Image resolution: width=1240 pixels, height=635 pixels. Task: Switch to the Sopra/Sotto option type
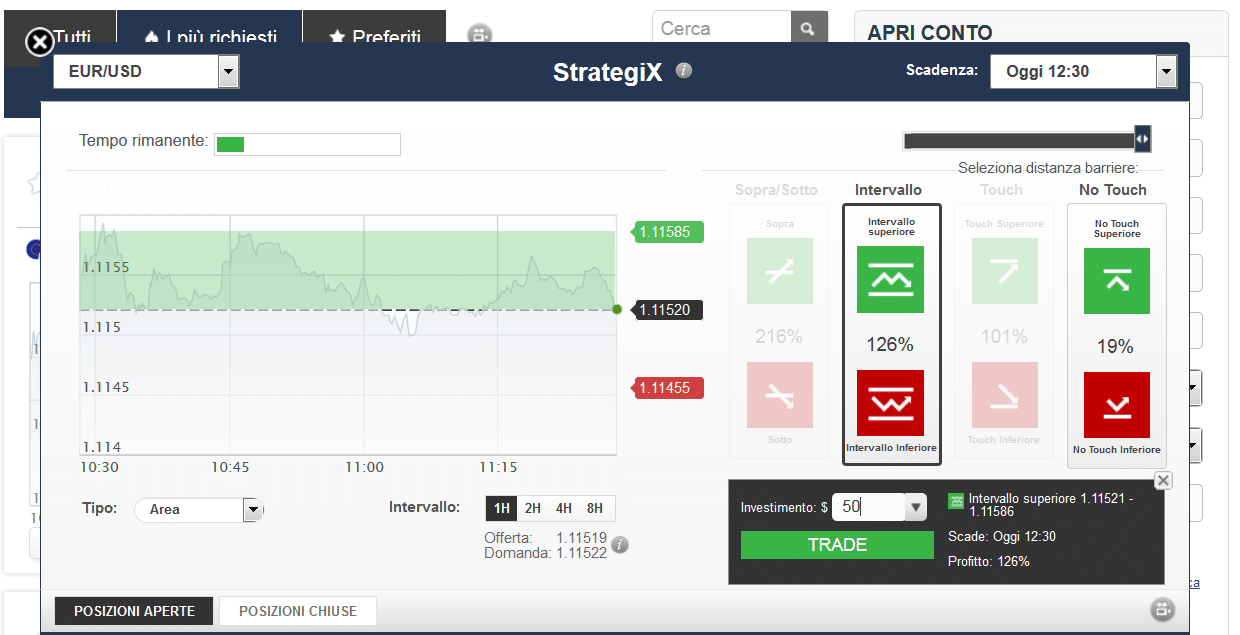point(776,190)
